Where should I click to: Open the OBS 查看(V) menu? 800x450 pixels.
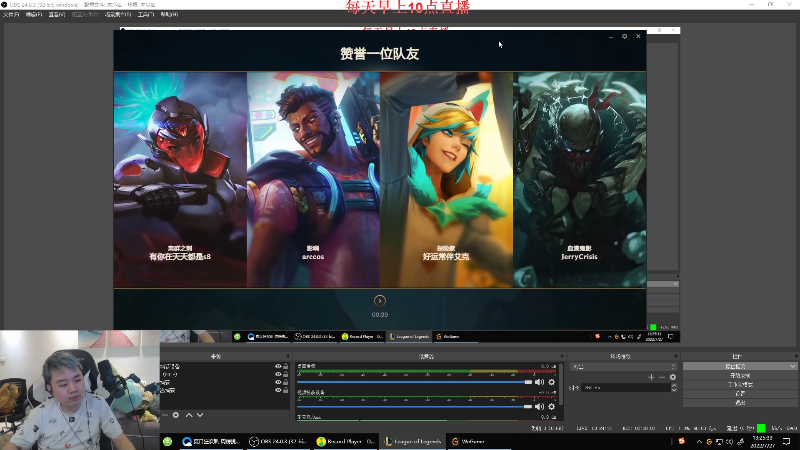[57, 14]
